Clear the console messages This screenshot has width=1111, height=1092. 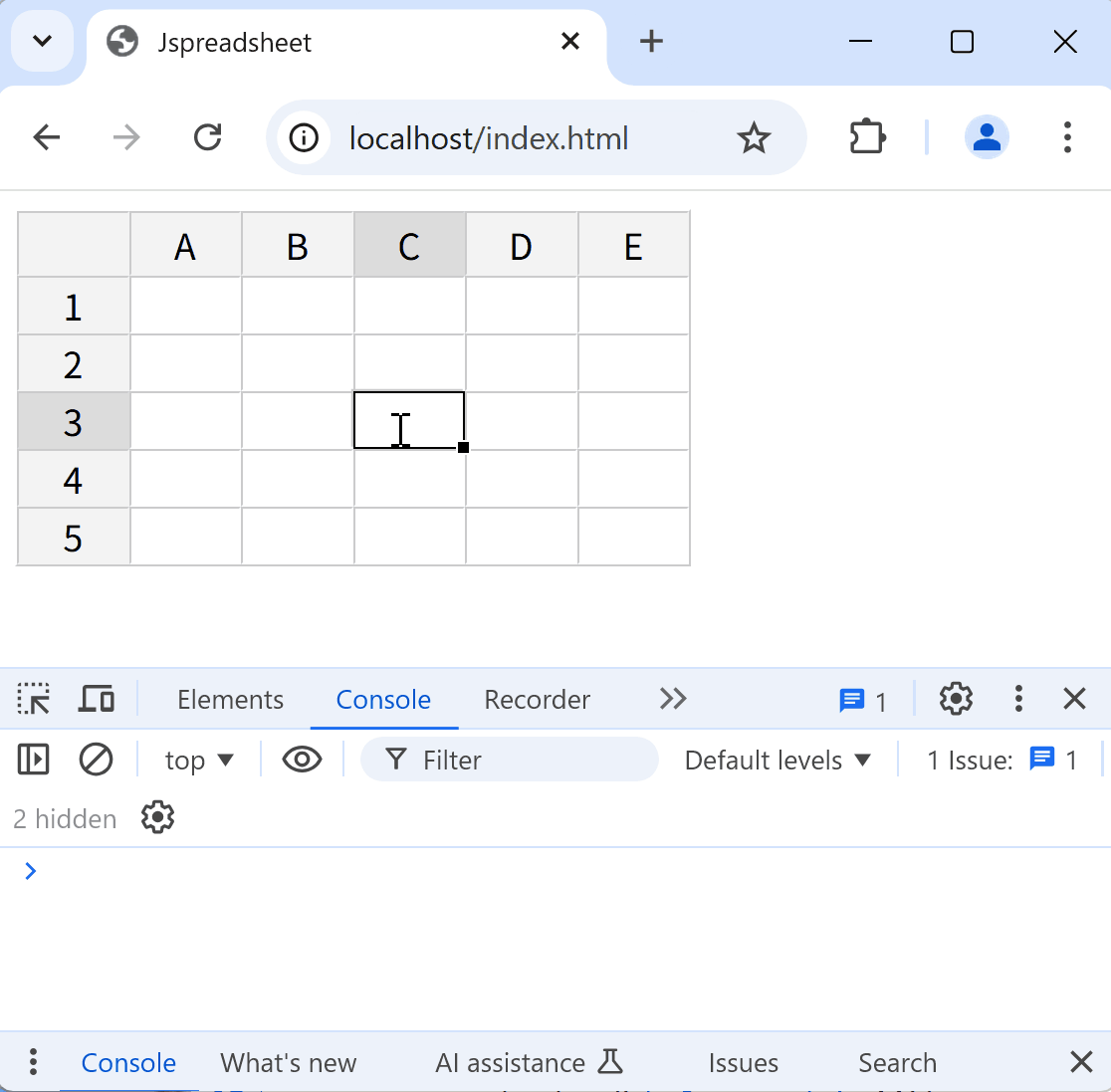(96, 760)
